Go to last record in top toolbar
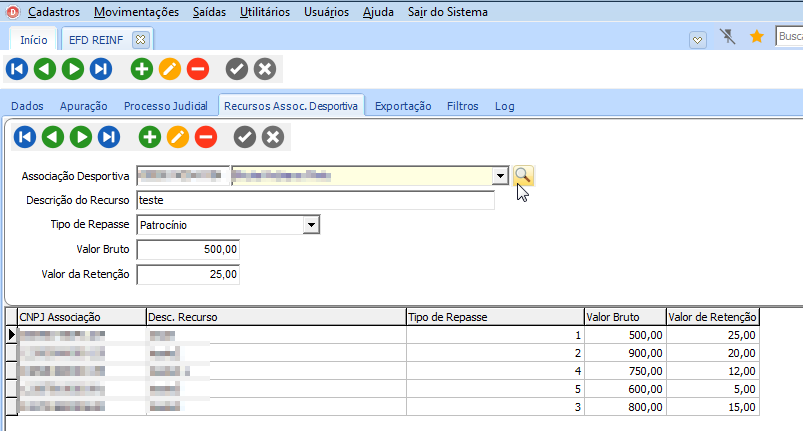The width and height of the screenshot is (803, 431). pyautogui.click(x=101, y=69)
